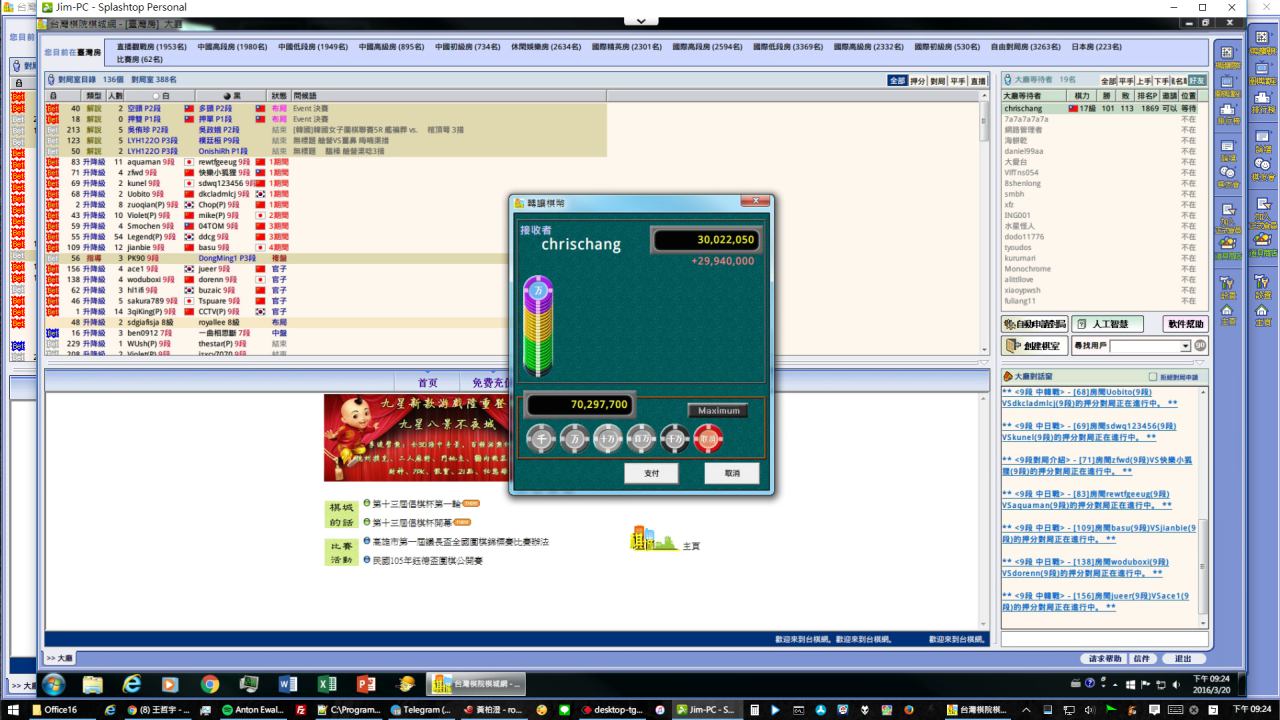Open 軟件幫助 software help
The height and width of the screenshot is (720, 1280).
(1186, 324)
